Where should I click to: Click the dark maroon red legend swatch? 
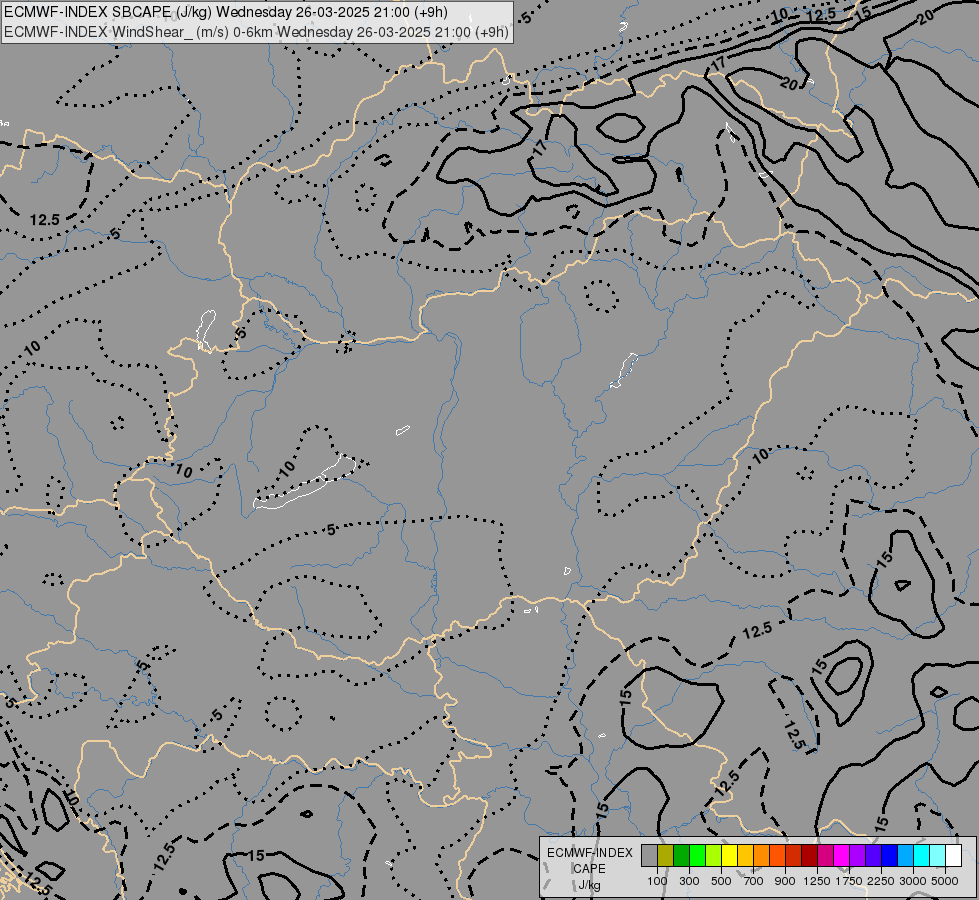[x=810, y=856]
